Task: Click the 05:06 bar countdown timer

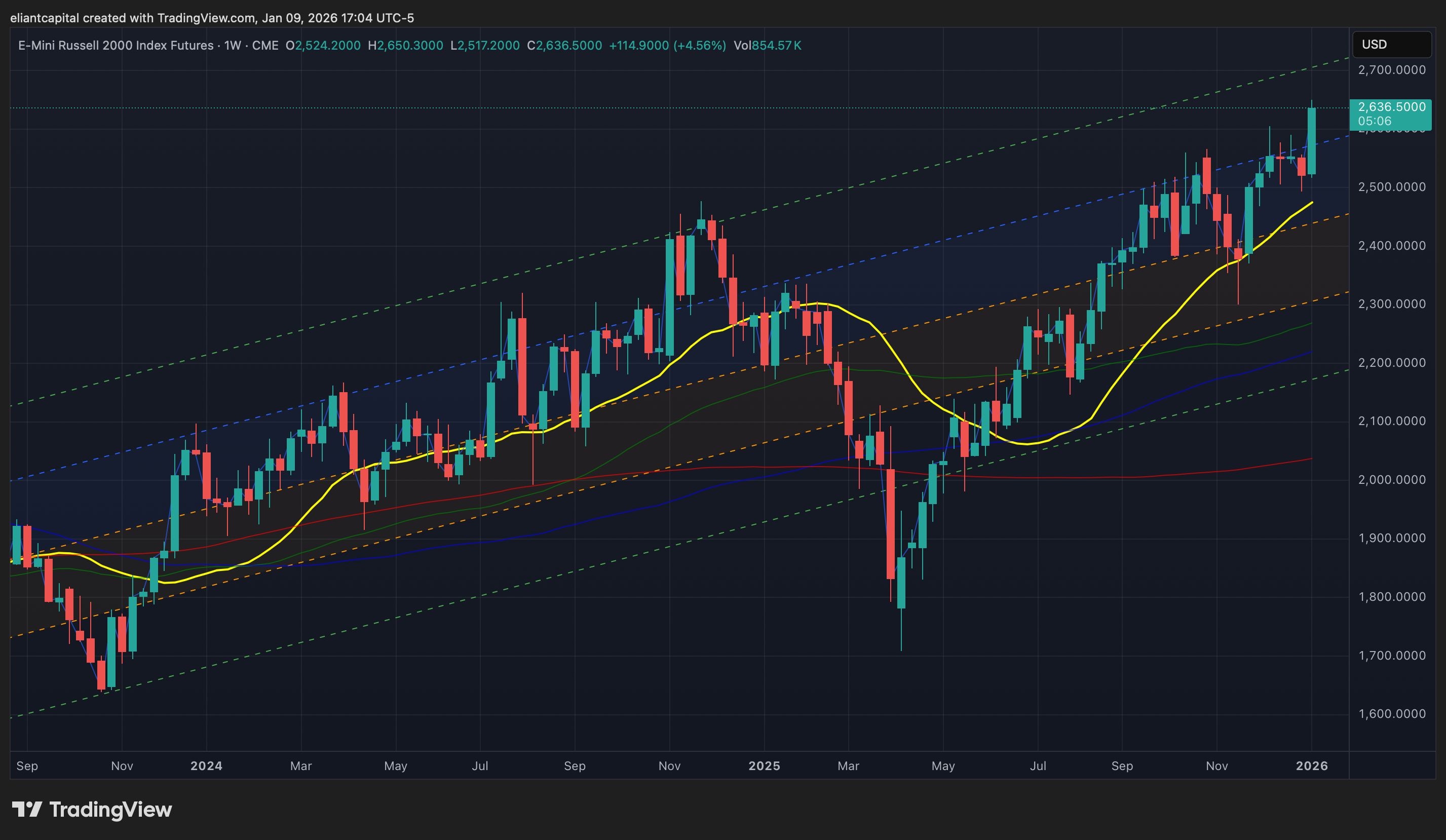Action: 1374,121
